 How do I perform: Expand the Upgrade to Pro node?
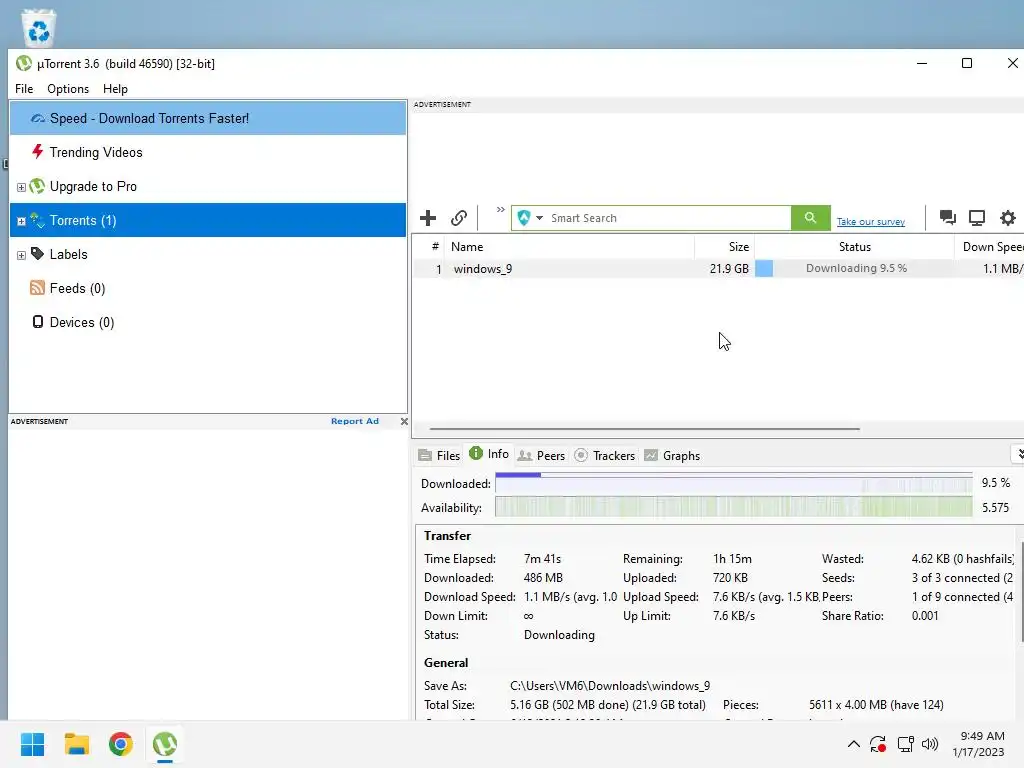(x=21, y=187)
